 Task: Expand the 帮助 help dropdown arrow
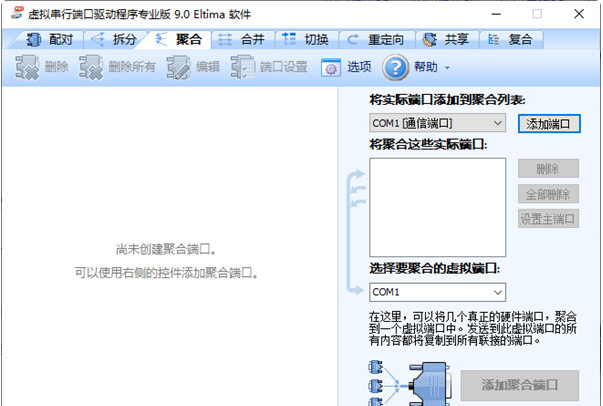[447, 68]
